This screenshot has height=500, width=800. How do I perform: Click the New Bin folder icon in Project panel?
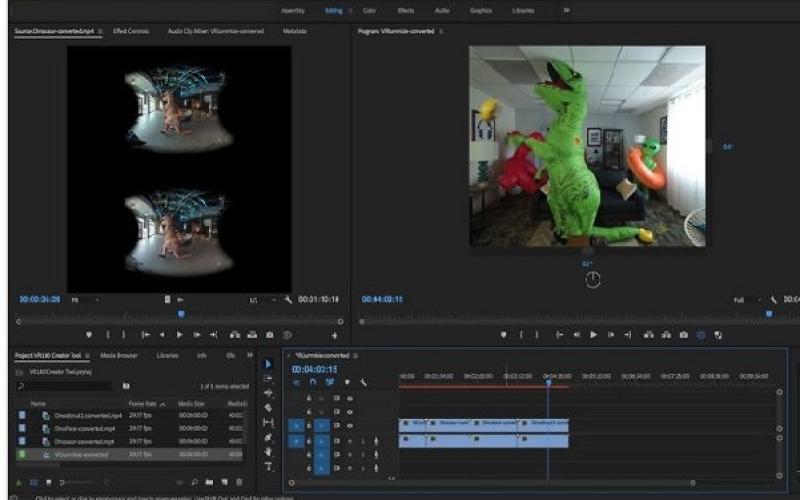(x=208, y=482)
